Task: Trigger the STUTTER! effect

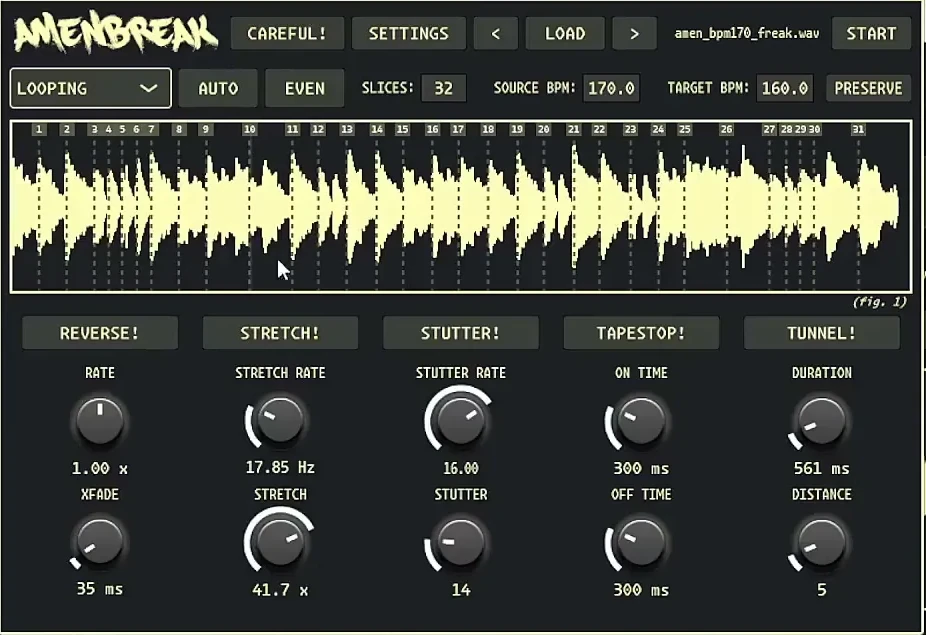Action: pos(461,333)
